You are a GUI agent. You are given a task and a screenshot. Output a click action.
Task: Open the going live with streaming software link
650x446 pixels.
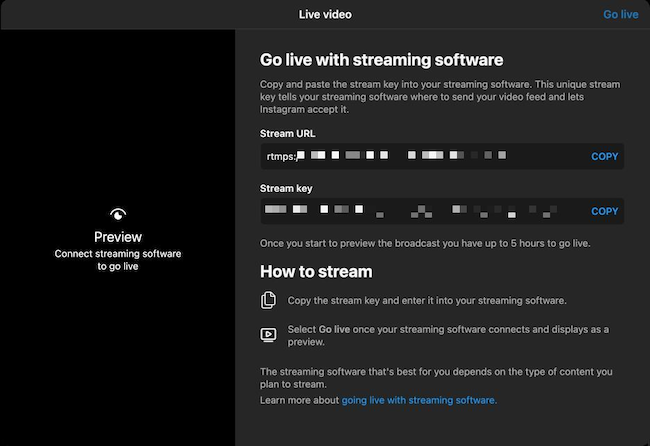[419, 400]
